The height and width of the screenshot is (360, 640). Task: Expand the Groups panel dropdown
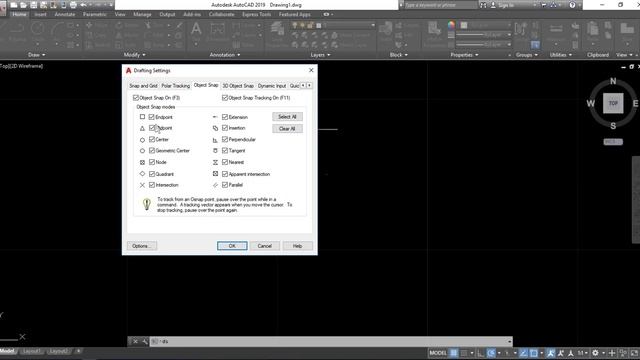pos(536,55)
